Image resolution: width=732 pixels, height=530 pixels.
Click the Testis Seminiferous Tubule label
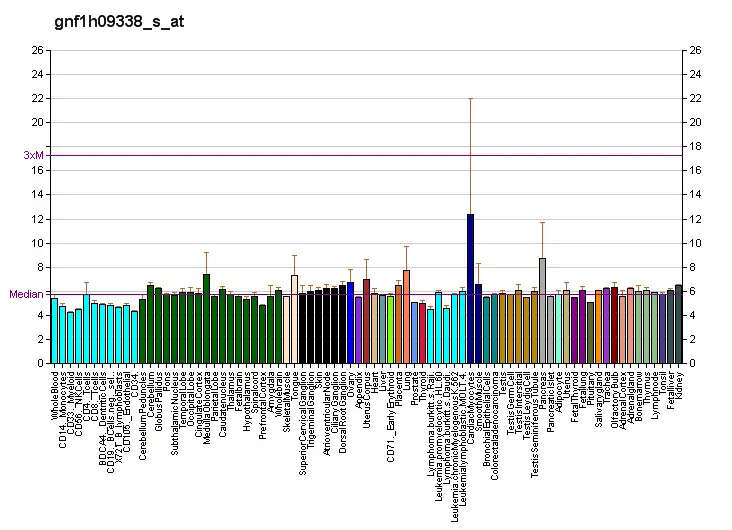click(x=534, y=410)
